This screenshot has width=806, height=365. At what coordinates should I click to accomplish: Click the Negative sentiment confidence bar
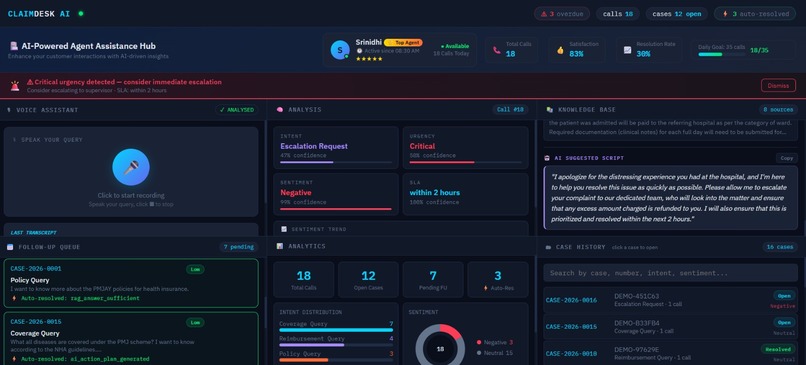[336, 209]
